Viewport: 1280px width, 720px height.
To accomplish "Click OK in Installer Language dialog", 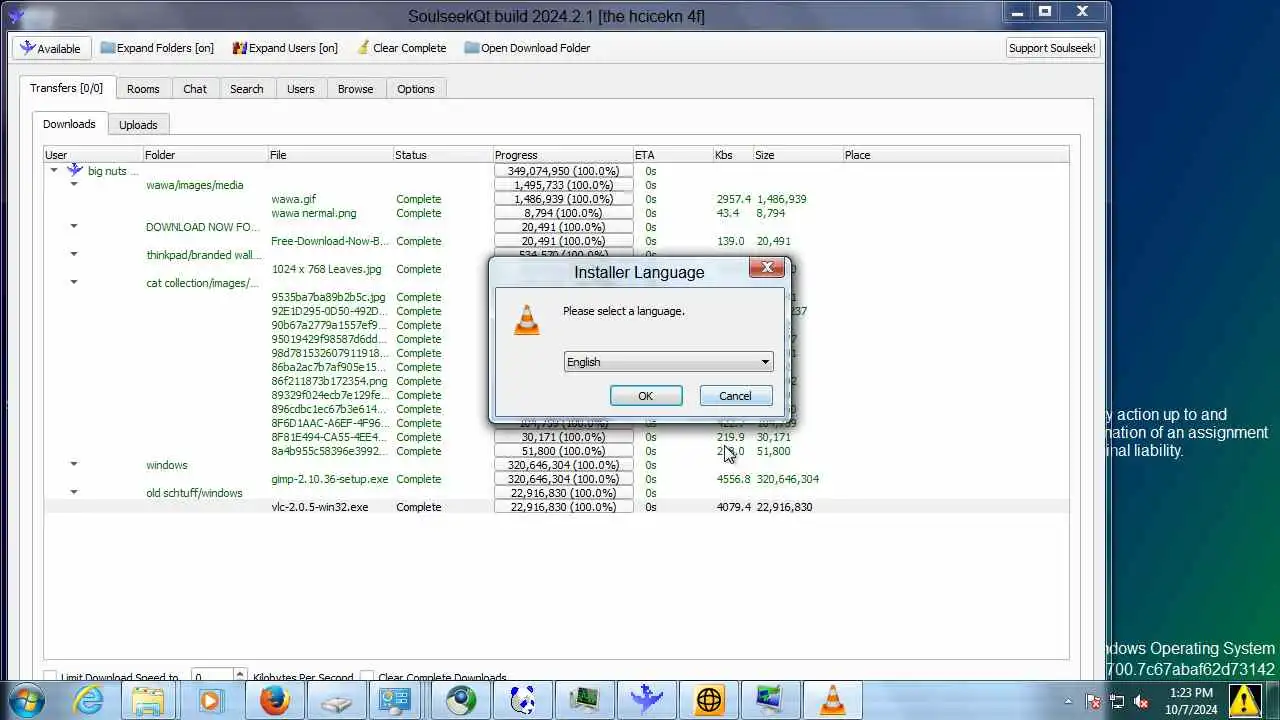I will tap(646, 396).
